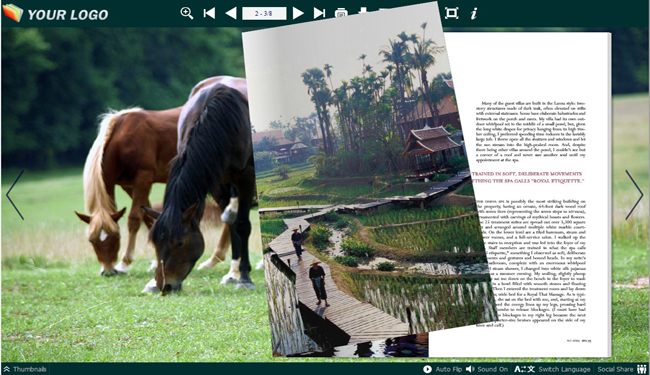Jump to the first page
650x375 pixels.
click(209, 13)
